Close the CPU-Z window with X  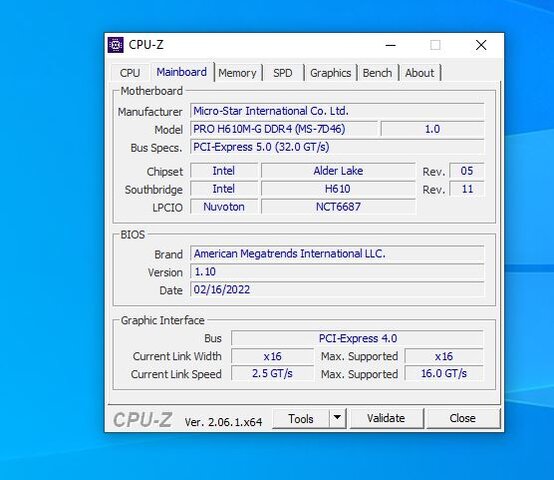point(481,45)
